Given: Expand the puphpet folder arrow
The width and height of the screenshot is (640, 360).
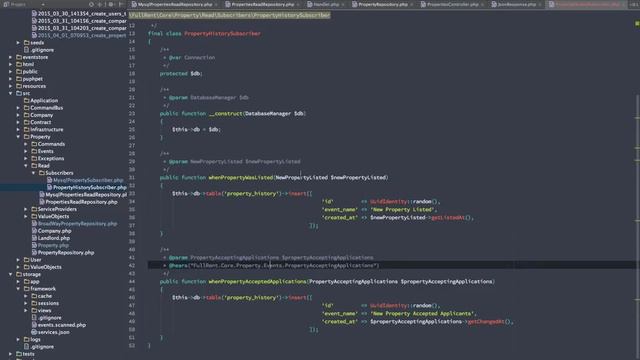Looking at the screenshot, I should (x=11, y=79).
